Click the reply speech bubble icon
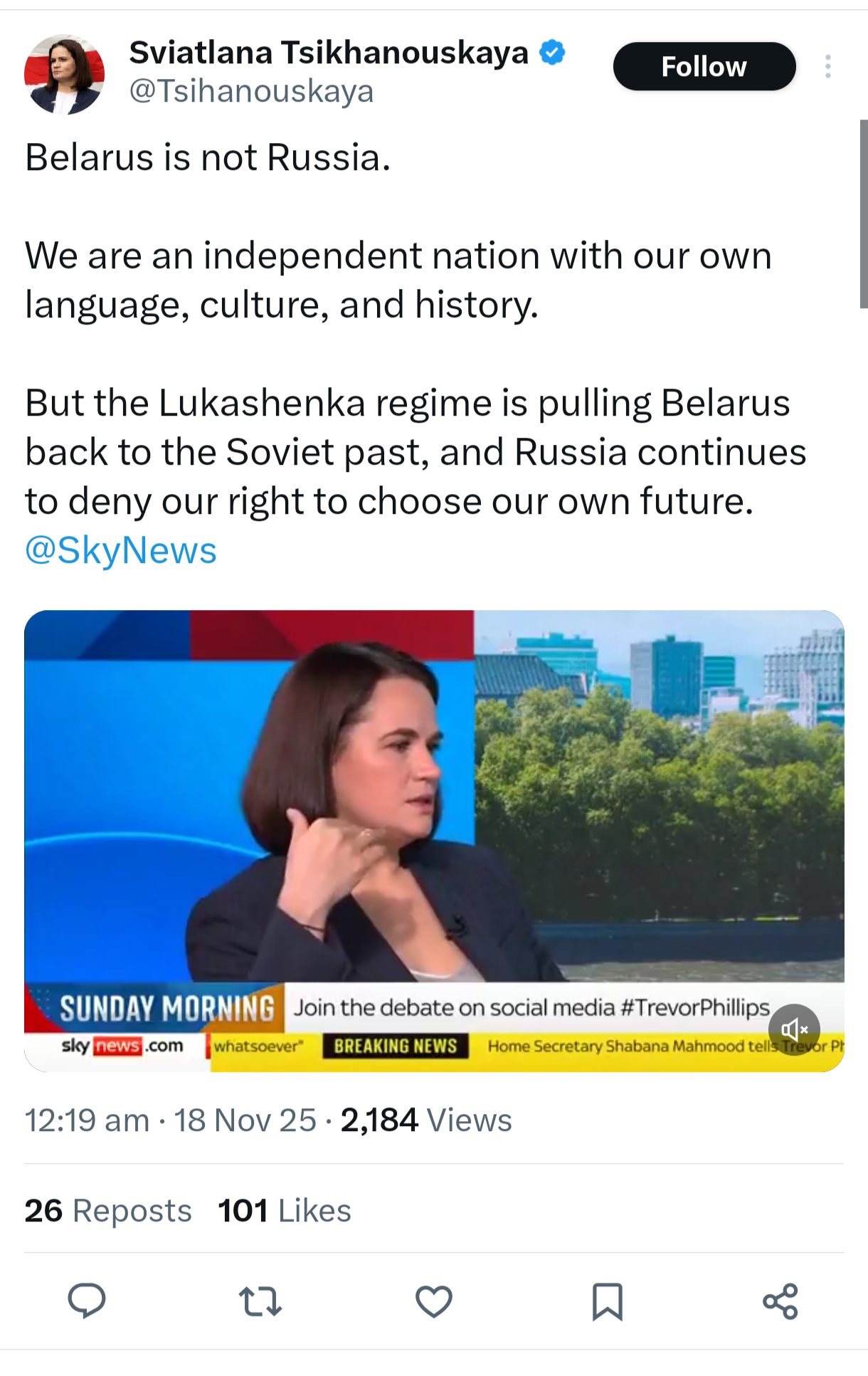 (87, 1301)
